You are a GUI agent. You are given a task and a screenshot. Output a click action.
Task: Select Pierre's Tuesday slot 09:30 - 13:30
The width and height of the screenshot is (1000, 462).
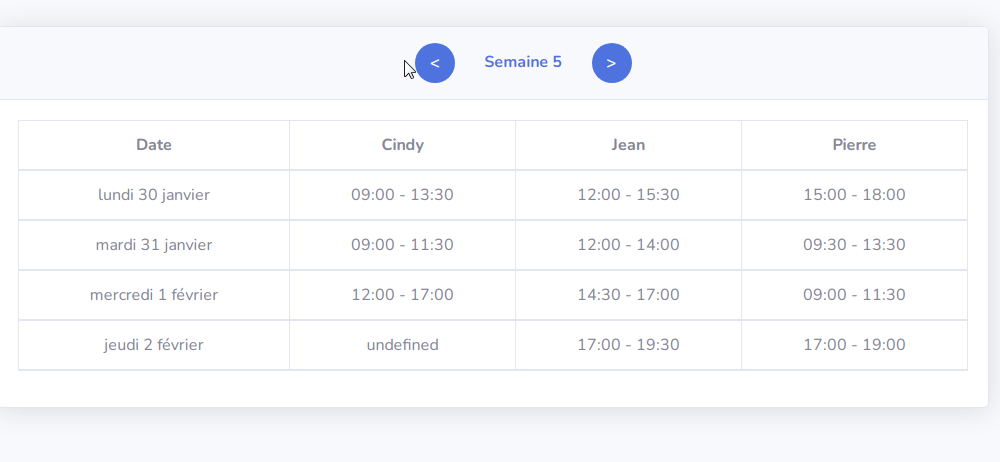point(855,244)
